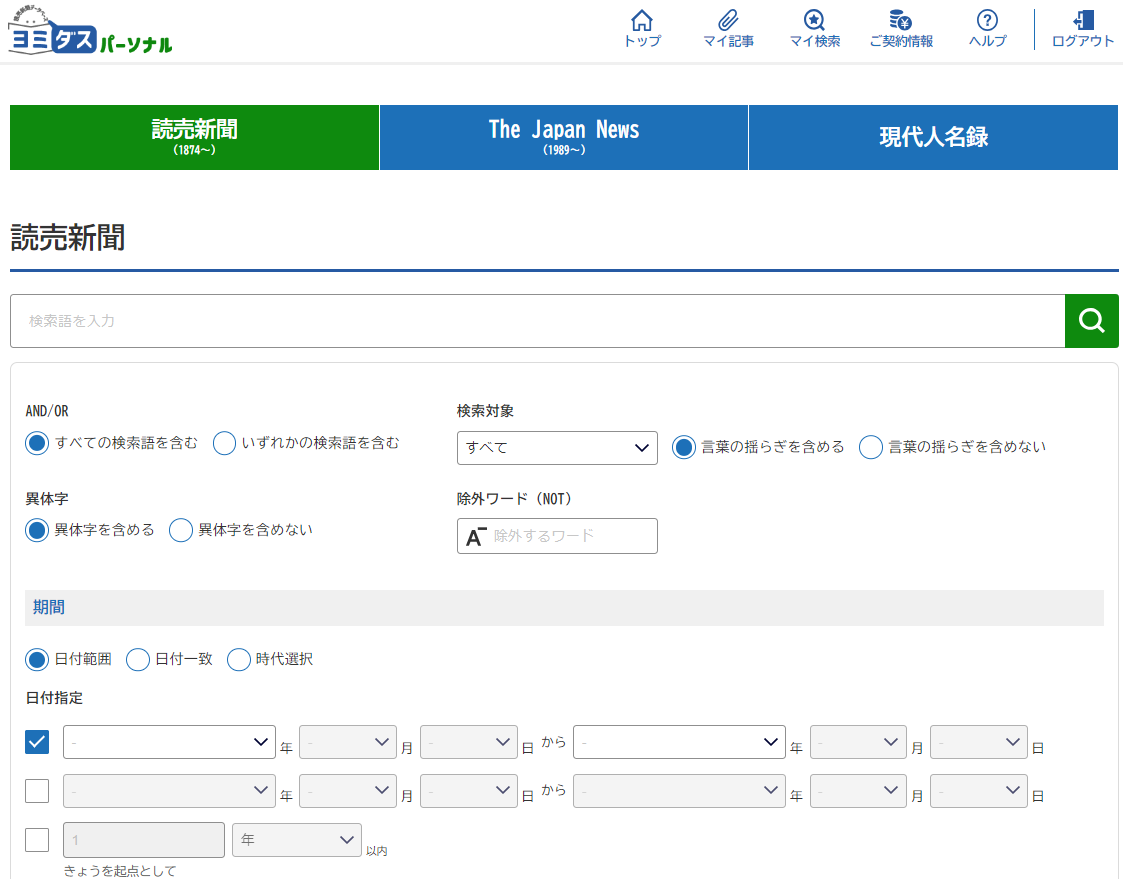Screen dimensions: 1123x879
Task: Select 異体字を含めない radio button
Action: 180,531
